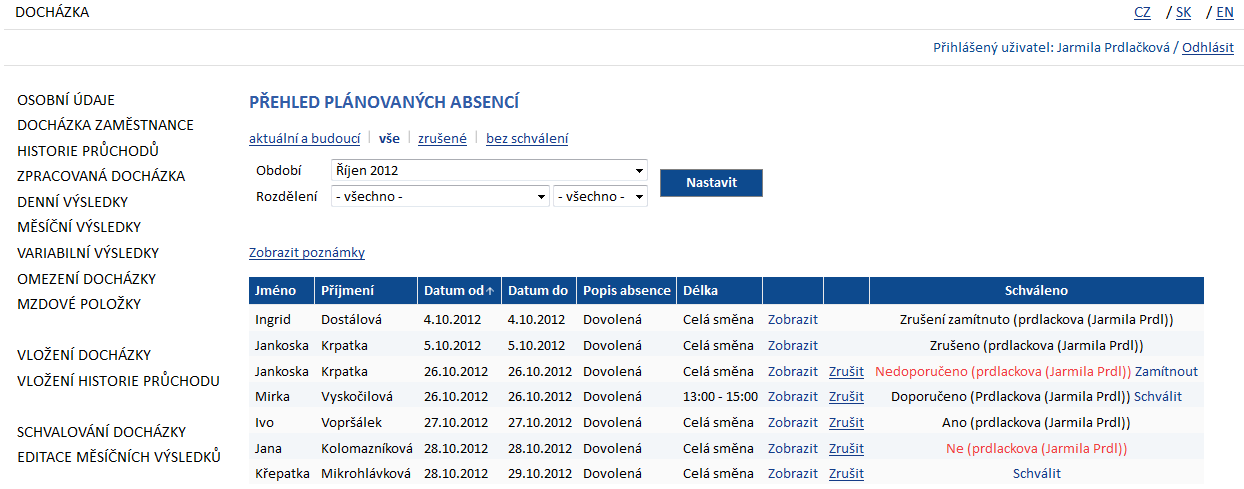Click Zobrazit poznámky link
Screen dimensions: 1244x489
coord(306,253)
